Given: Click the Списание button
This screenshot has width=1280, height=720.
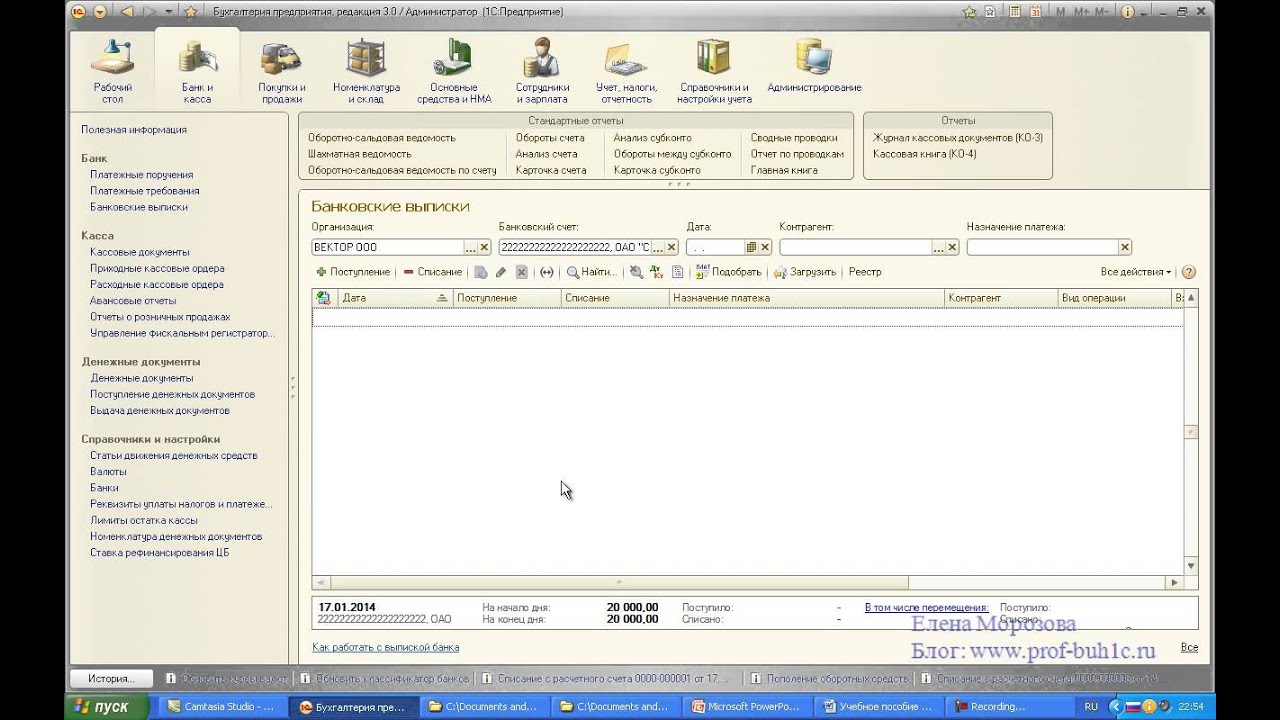Looking at the screenshot, I should 432,272.
